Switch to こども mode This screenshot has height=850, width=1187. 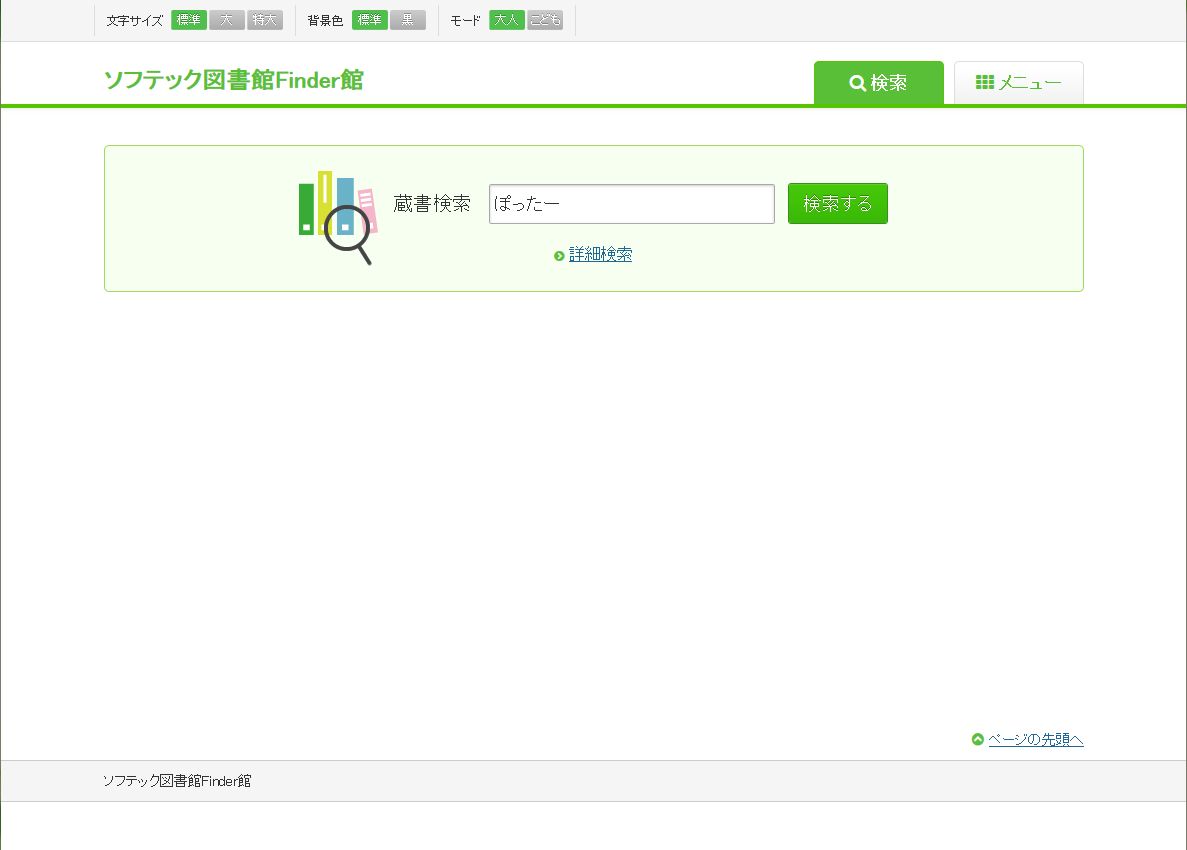tap(545, 20)
